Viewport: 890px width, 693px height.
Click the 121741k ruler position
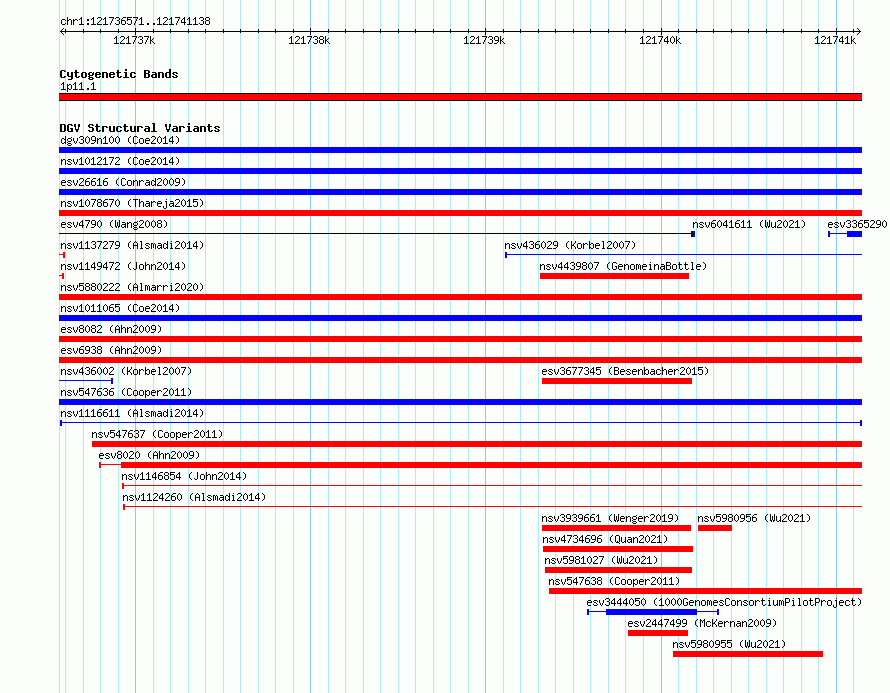click(835, 40)
